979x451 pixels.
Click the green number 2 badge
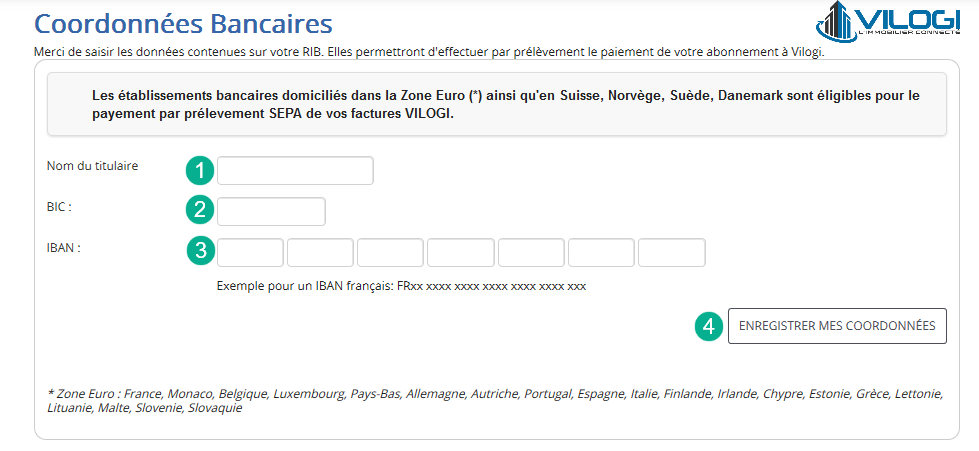coord(200,210)
